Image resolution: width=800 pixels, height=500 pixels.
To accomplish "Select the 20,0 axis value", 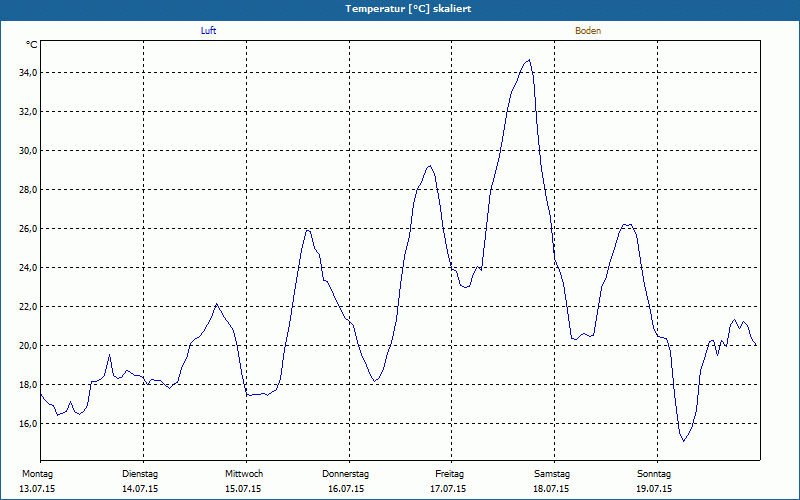I will pos(28,345).
